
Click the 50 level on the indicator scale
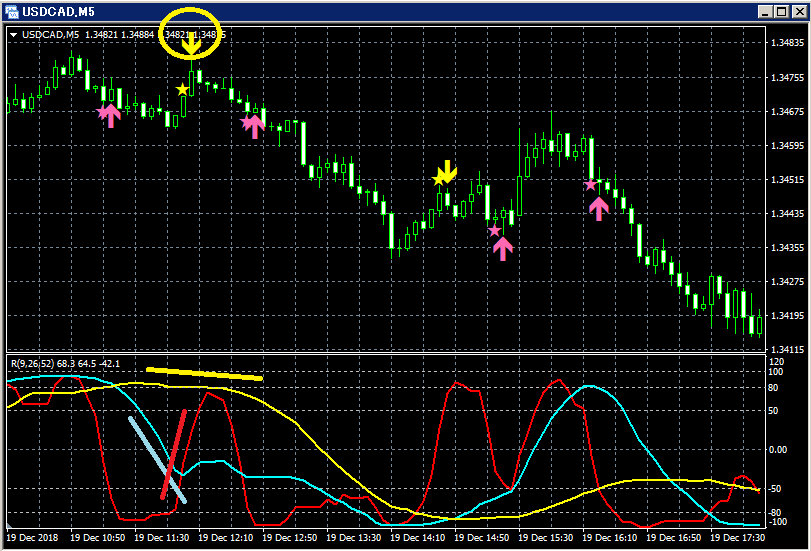coord(773,411)
